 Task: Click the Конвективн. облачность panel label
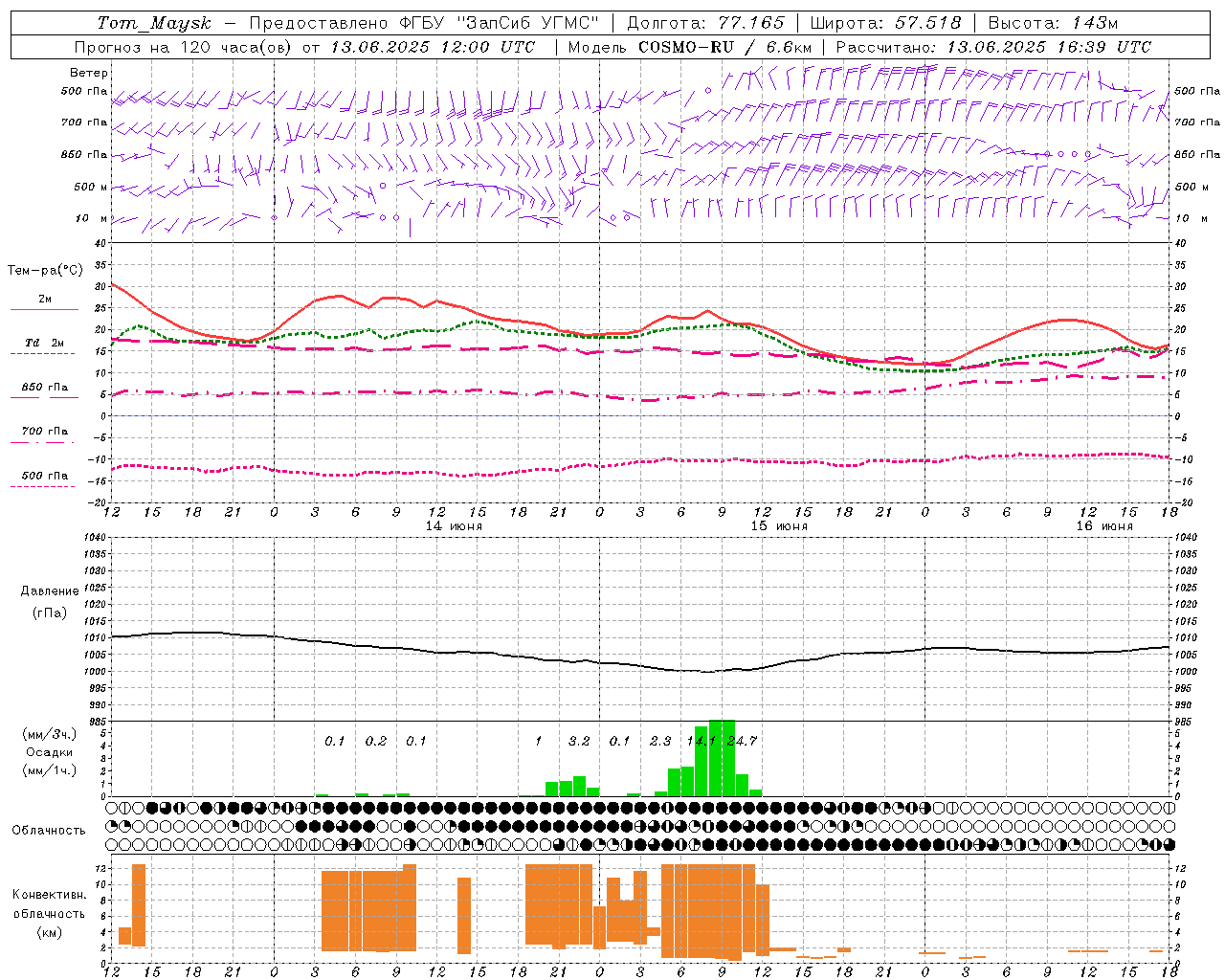click(49, 904)
